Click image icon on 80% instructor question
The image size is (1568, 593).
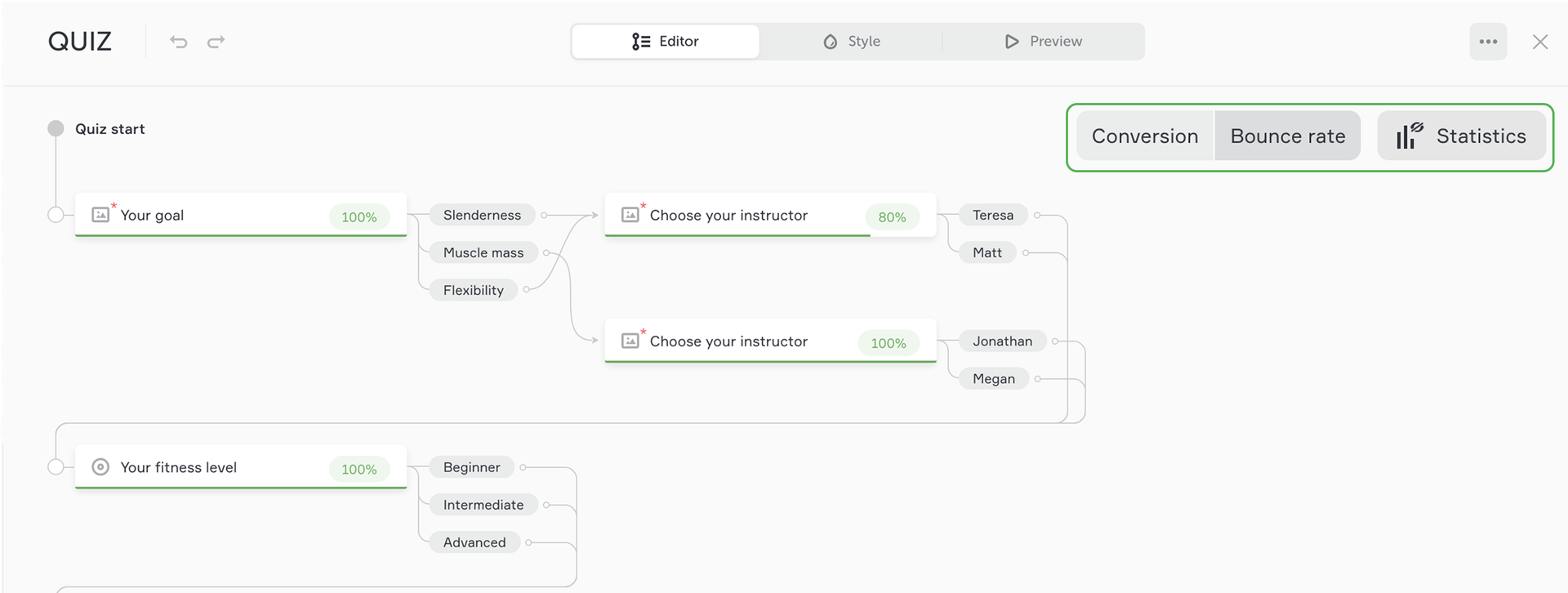tap(630, 215)
